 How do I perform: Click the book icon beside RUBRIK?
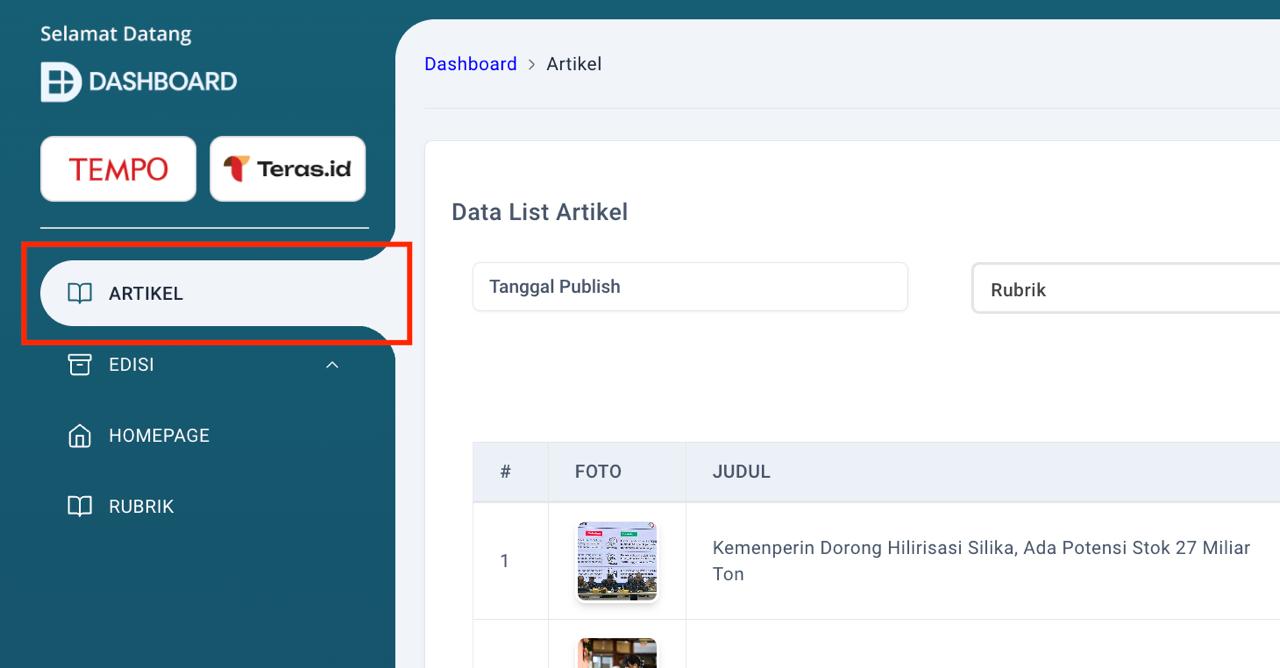[x=79, y=506]
